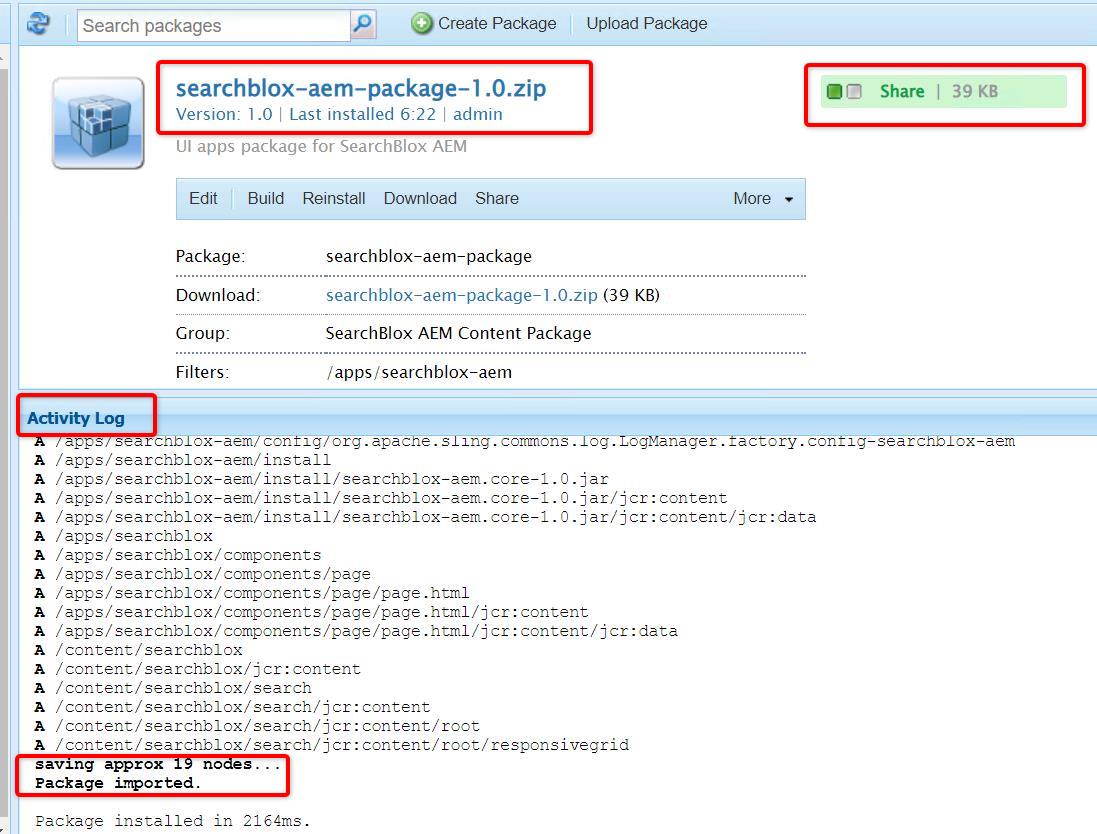Click the green status square indicator

coord(834,92)
